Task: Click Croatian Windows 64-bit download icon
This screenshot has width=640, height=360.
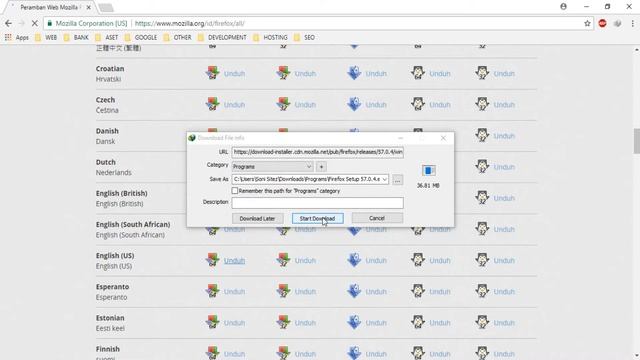Action: click(x=212, y=73)
